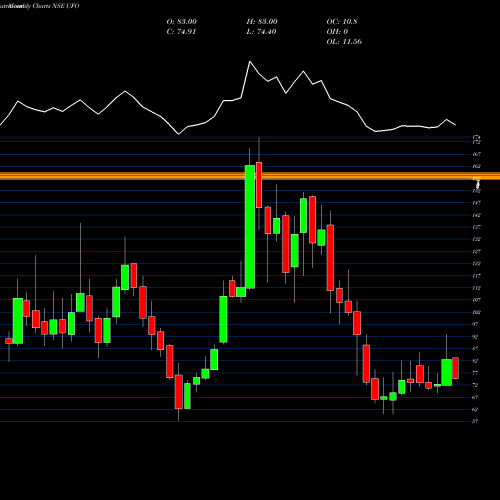
Task: Click the 147 price axis label
Action: [477, 203]
